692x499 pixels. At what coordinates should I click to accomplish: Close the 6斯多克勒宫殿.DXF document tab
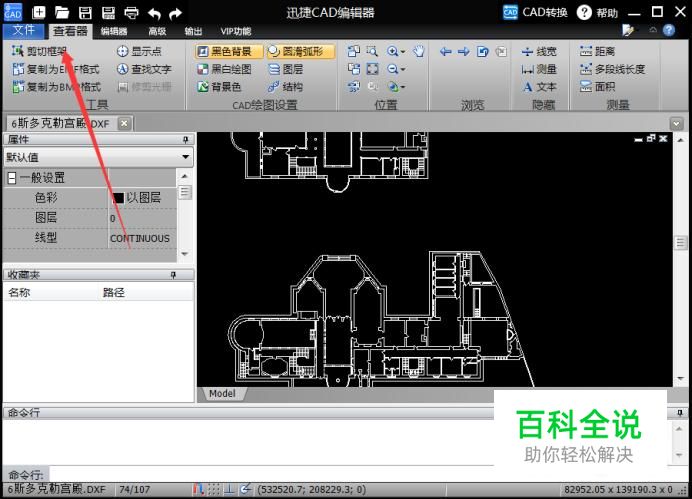point(124,124)
